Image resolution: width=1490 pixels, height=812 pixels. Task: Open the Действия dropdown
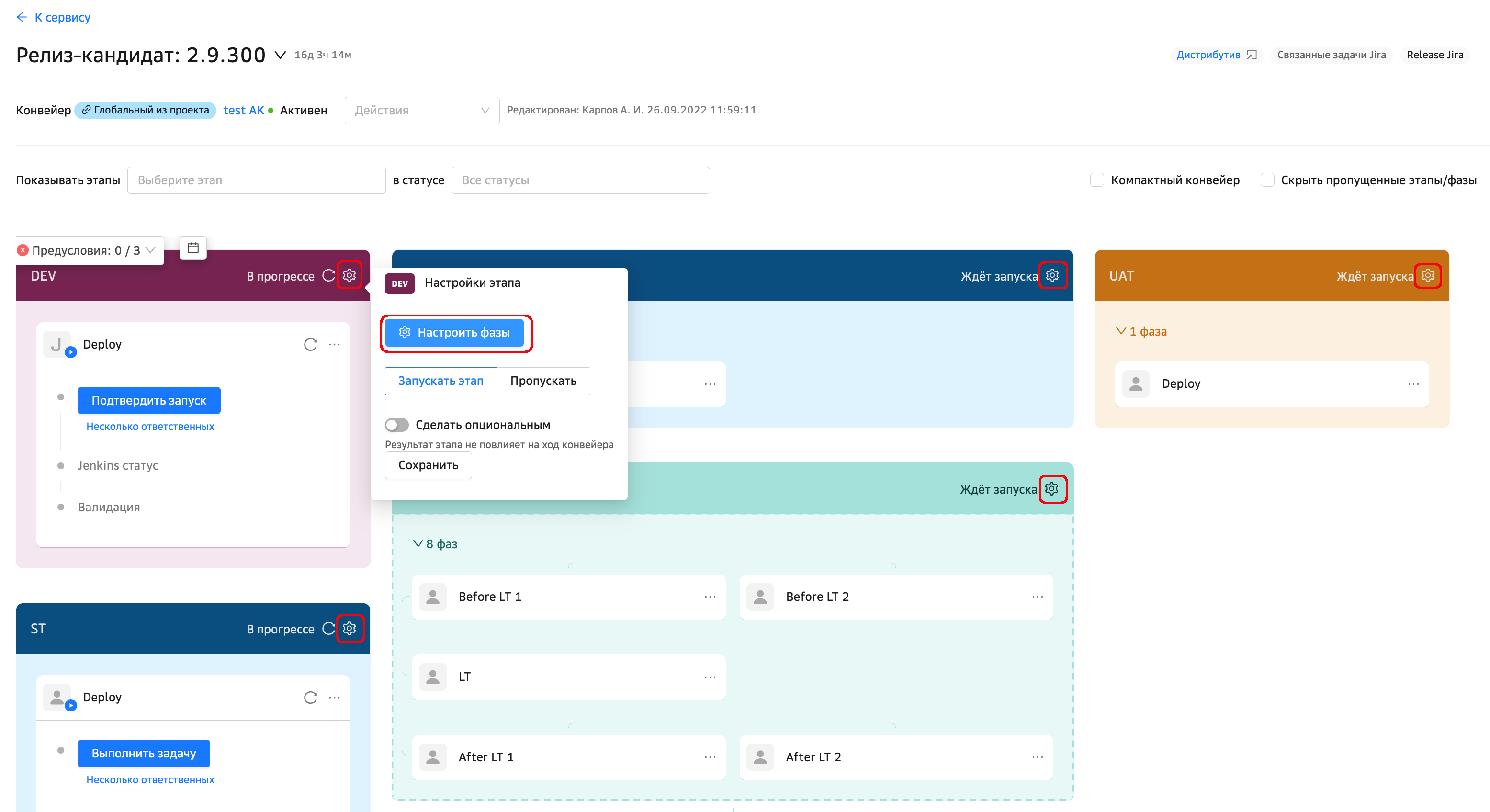[422, 110]
